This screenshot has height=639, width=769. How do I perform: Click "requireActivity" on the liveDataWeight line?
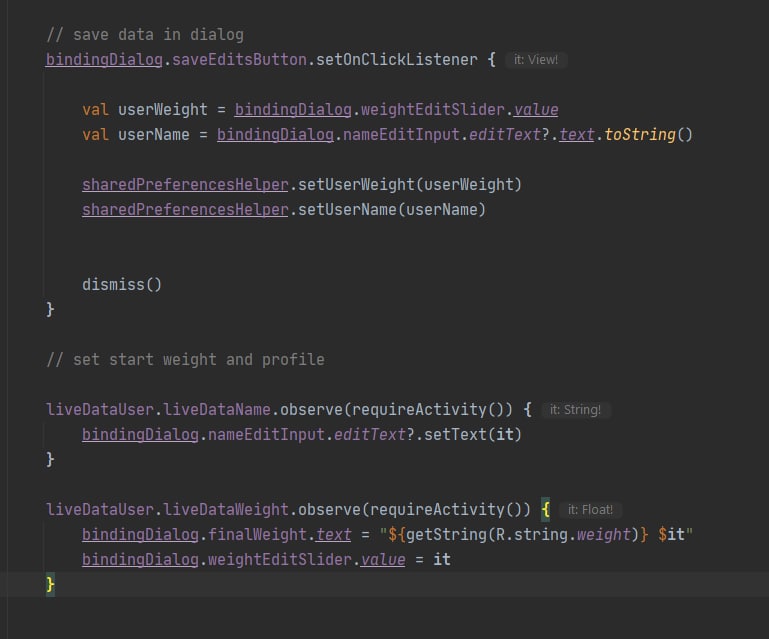(437, 510)
